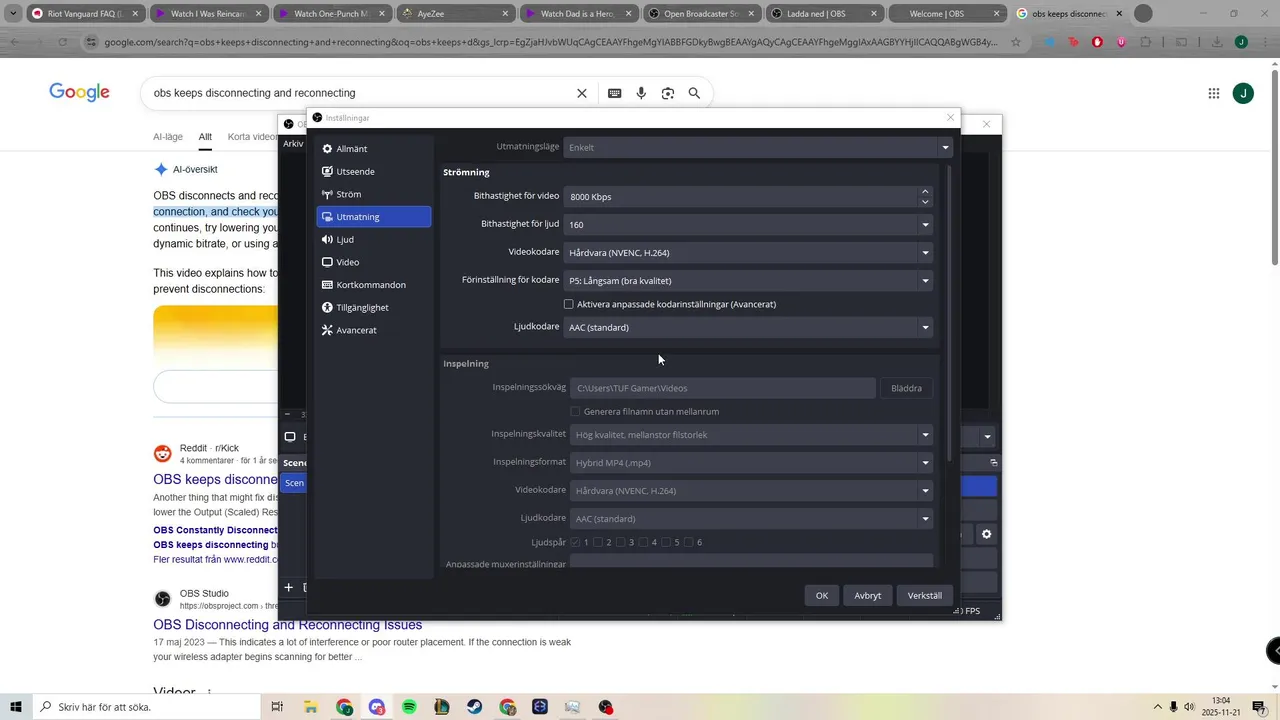This screenshot has height=720, width=1280.
Task: Switch to the Riot Vanguard FAQ tab
Action: point(85,14)
